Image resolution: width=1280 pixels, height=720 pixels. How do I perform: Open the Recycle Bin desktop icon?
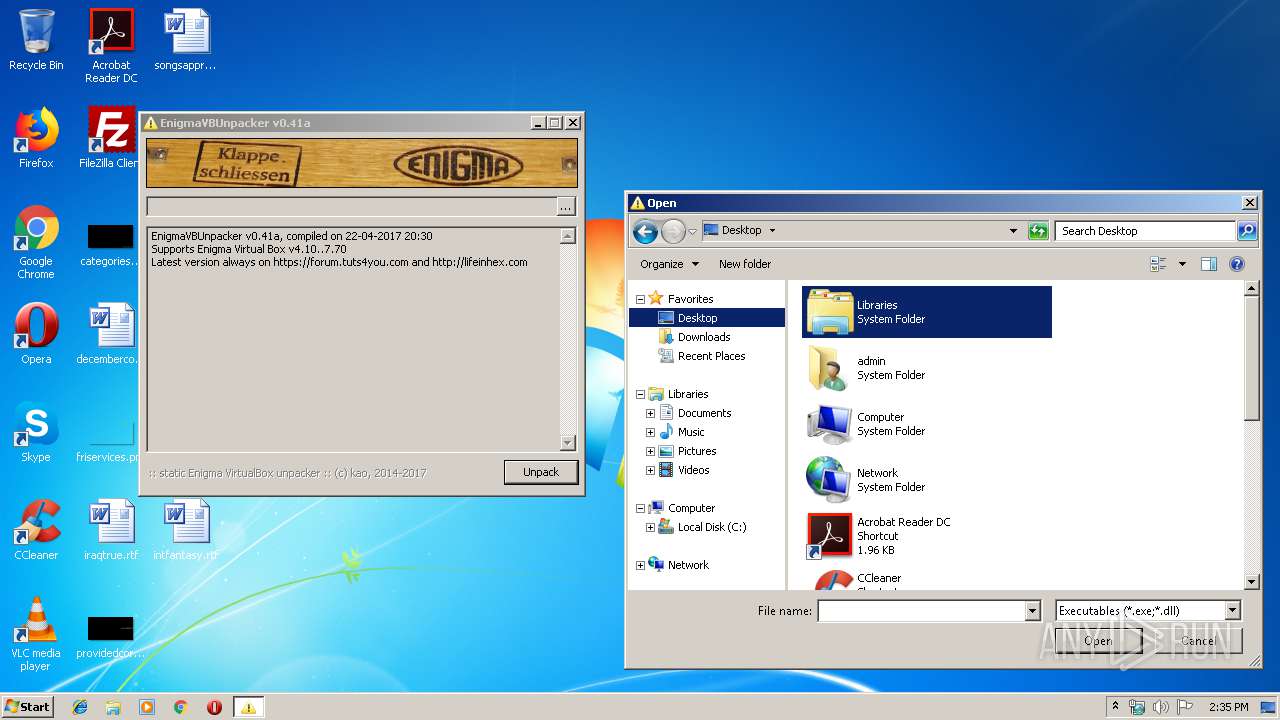(36, 40)
